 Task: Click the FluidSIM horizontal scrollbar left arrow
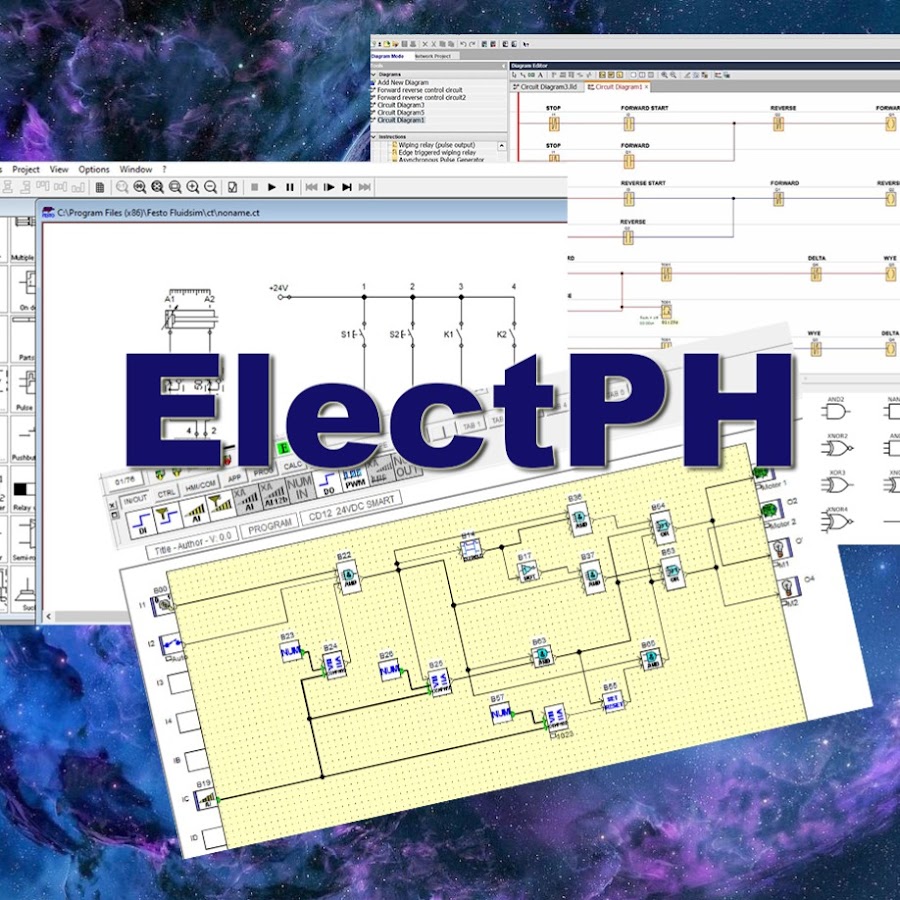pos(48,616)
